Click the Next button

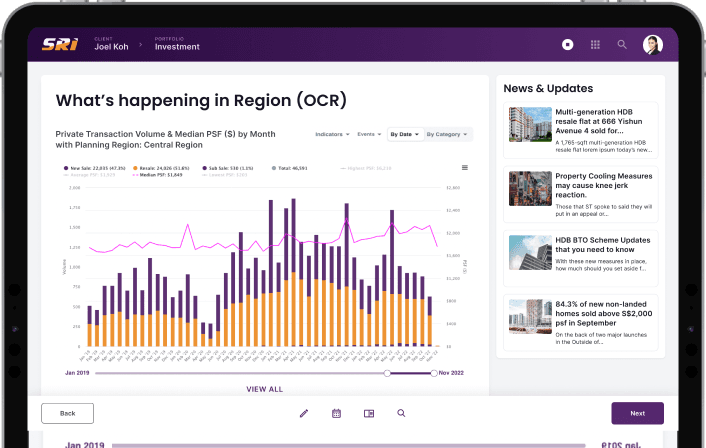click(637, 413)
